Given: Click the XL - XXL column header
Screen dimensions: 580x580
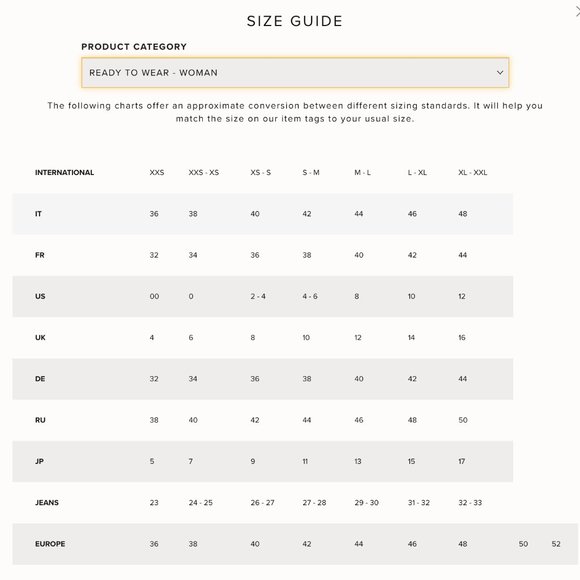Looking at the screenshot, I should point(472,172).
